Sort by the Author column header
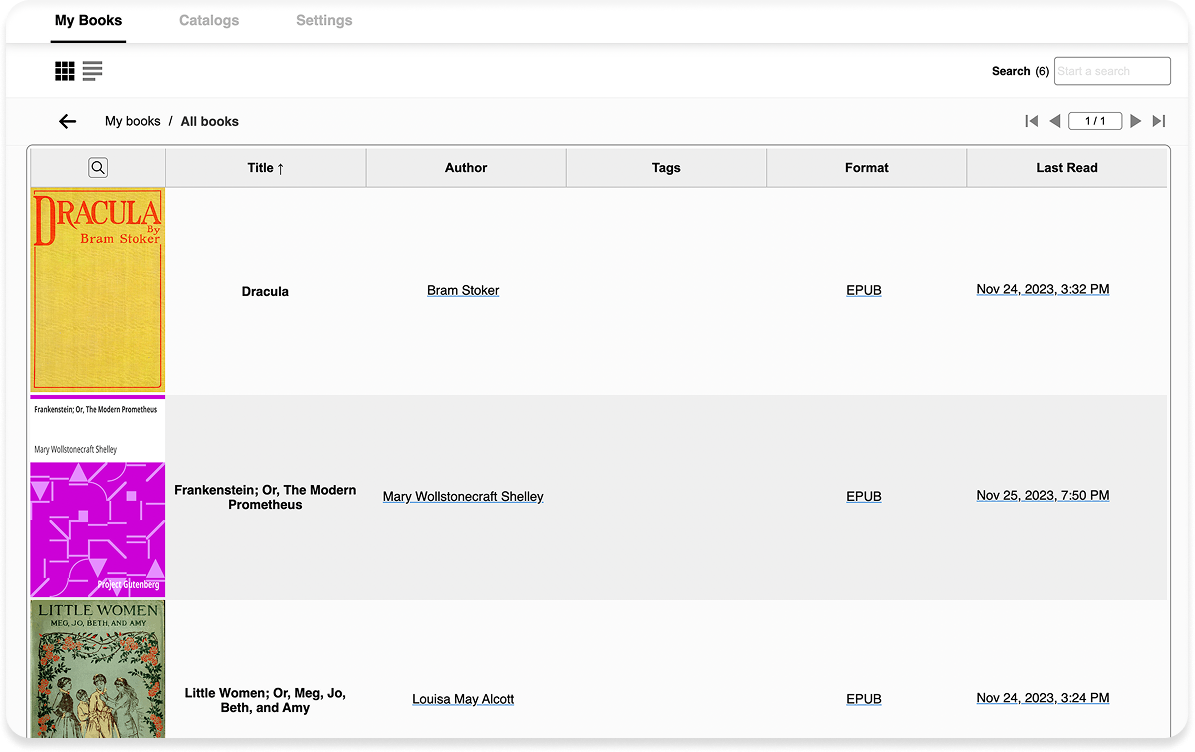Image resolution: width=1195 pixels, height=752 pixels. pos(466,168)
